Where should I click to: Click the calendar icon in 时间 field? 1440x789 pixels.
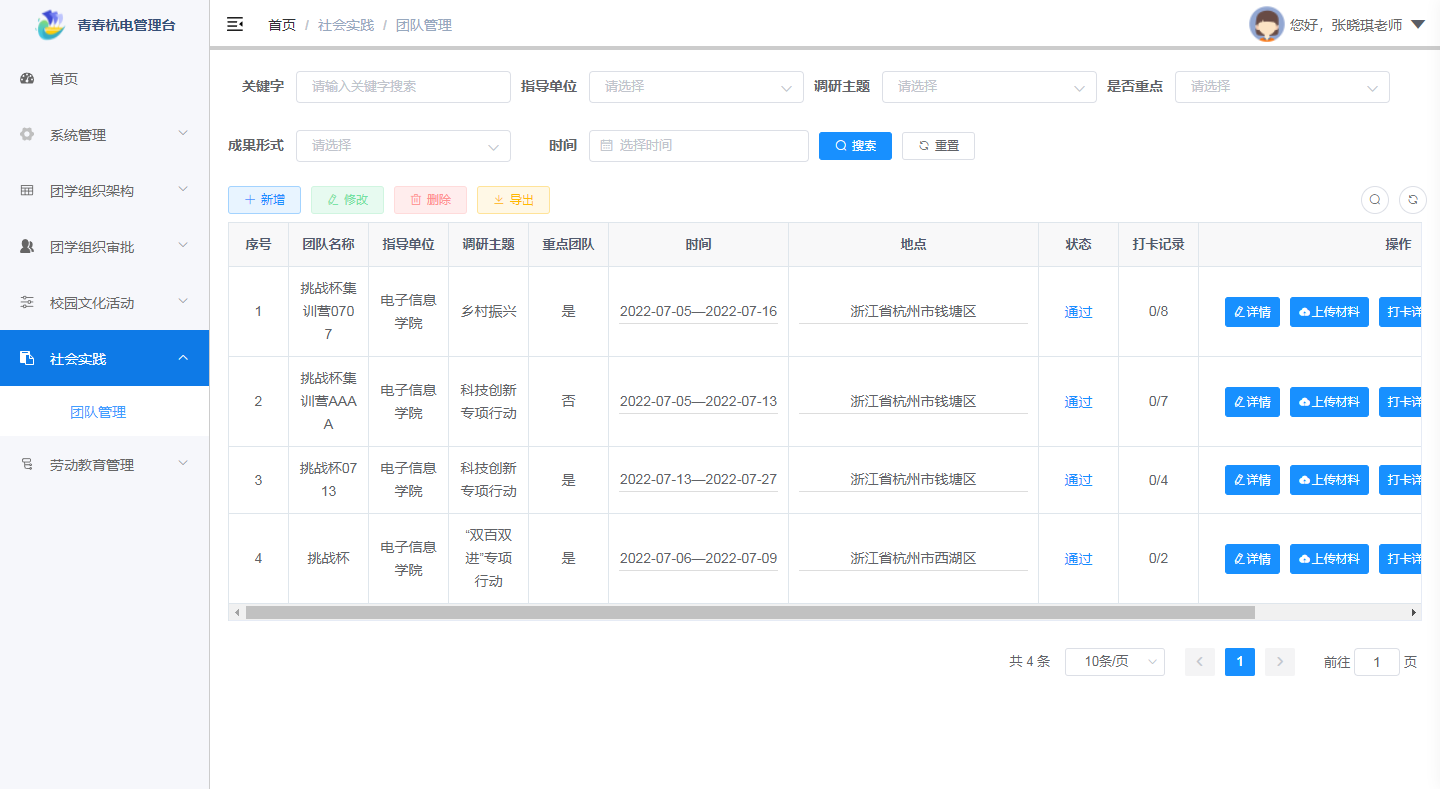(x=606, y=146)
